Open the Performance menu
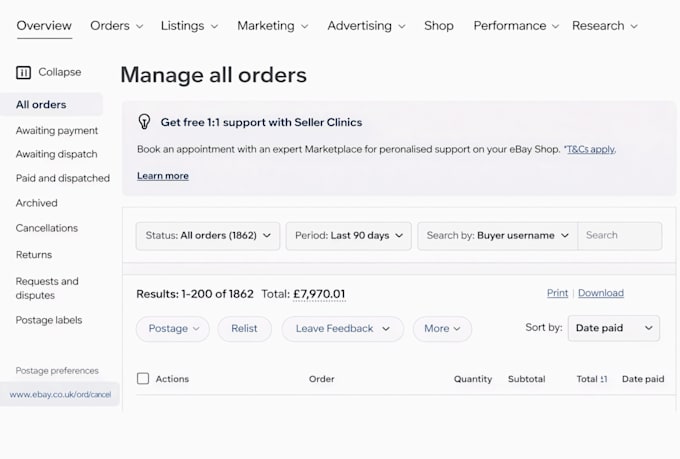 pyautogui.click(x=516, y=26)
